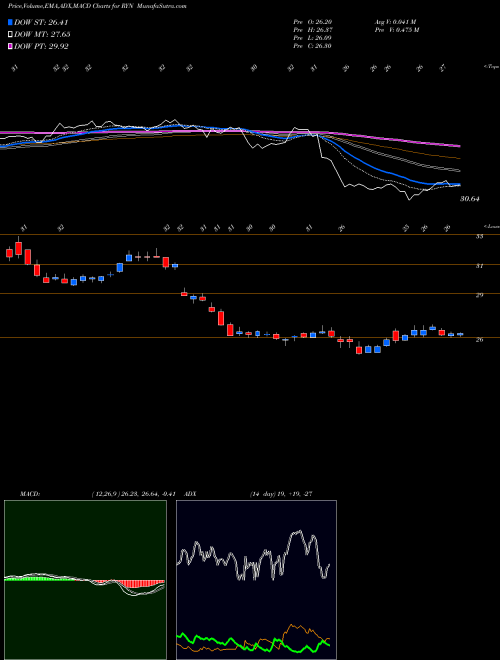This screenshot has height=660, width=500.
Task: Click the Pre O: 26.20 value
Action: (313, 22)
